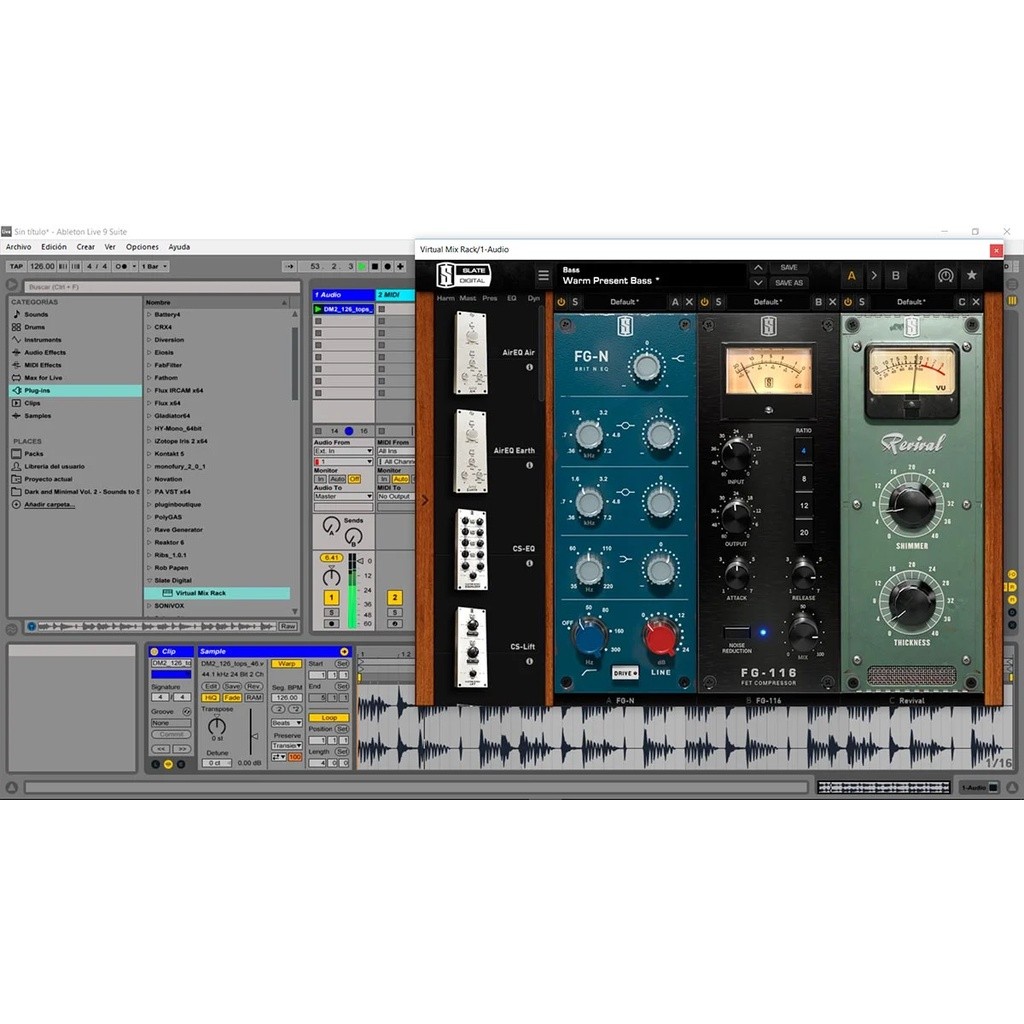Open the Edición menu
Image resolution: width=1024 pixels, height=1024 pixels.
click(54, 247)
